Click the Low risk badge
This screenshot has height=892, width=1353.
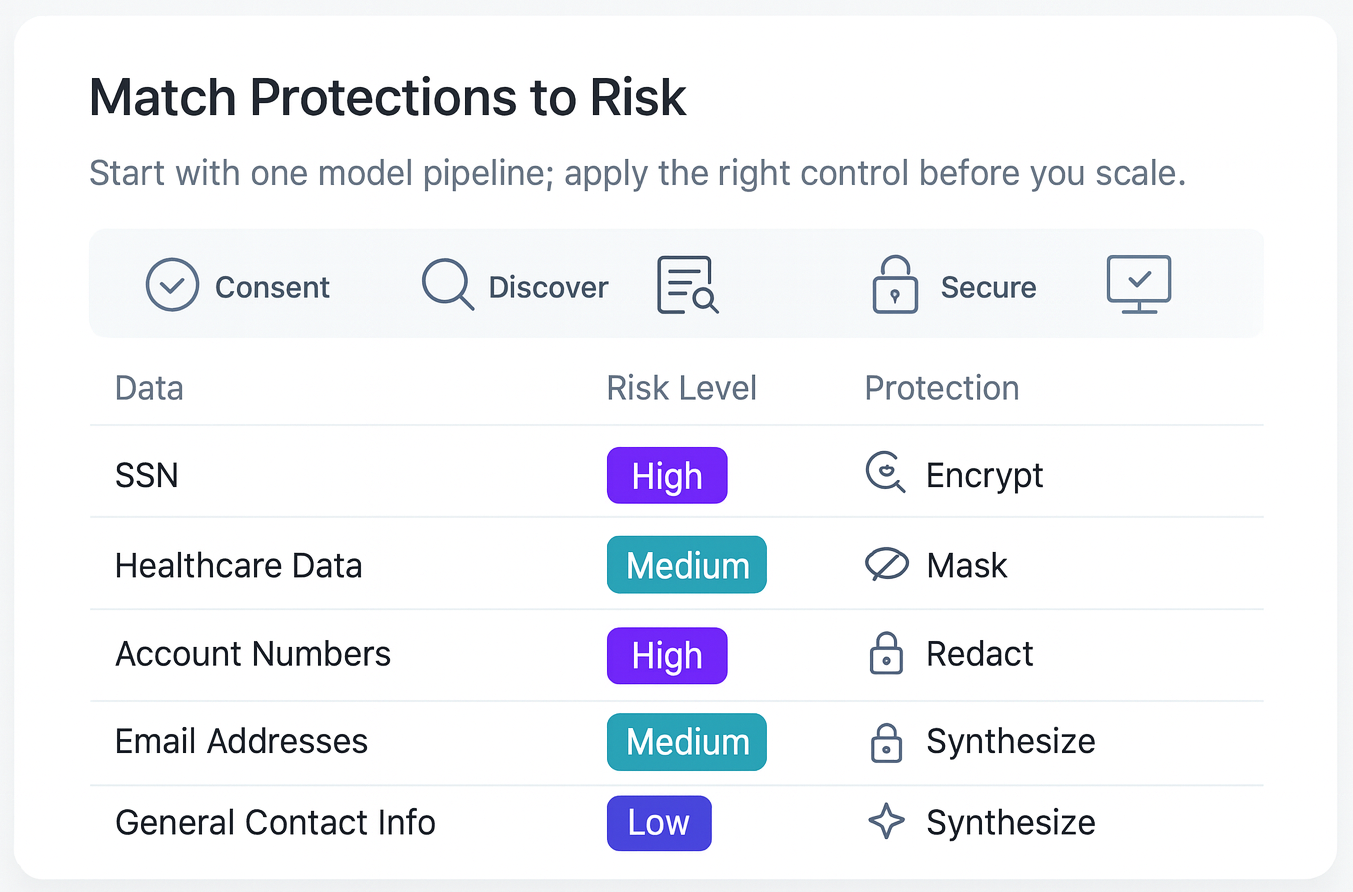(x=659, y=823)
